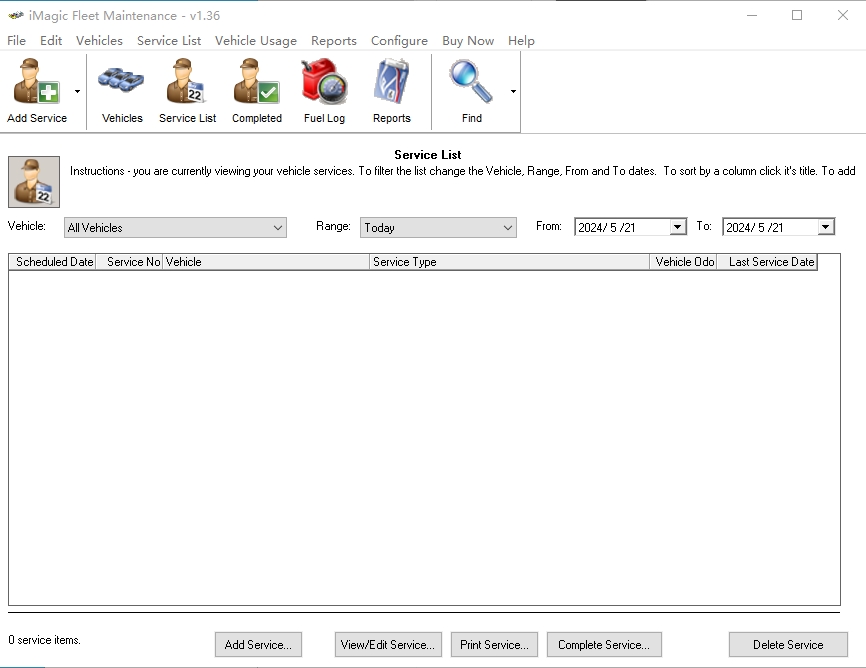Sort by Service Type column
Screen dimensions: 866x668
pos(509,262)
